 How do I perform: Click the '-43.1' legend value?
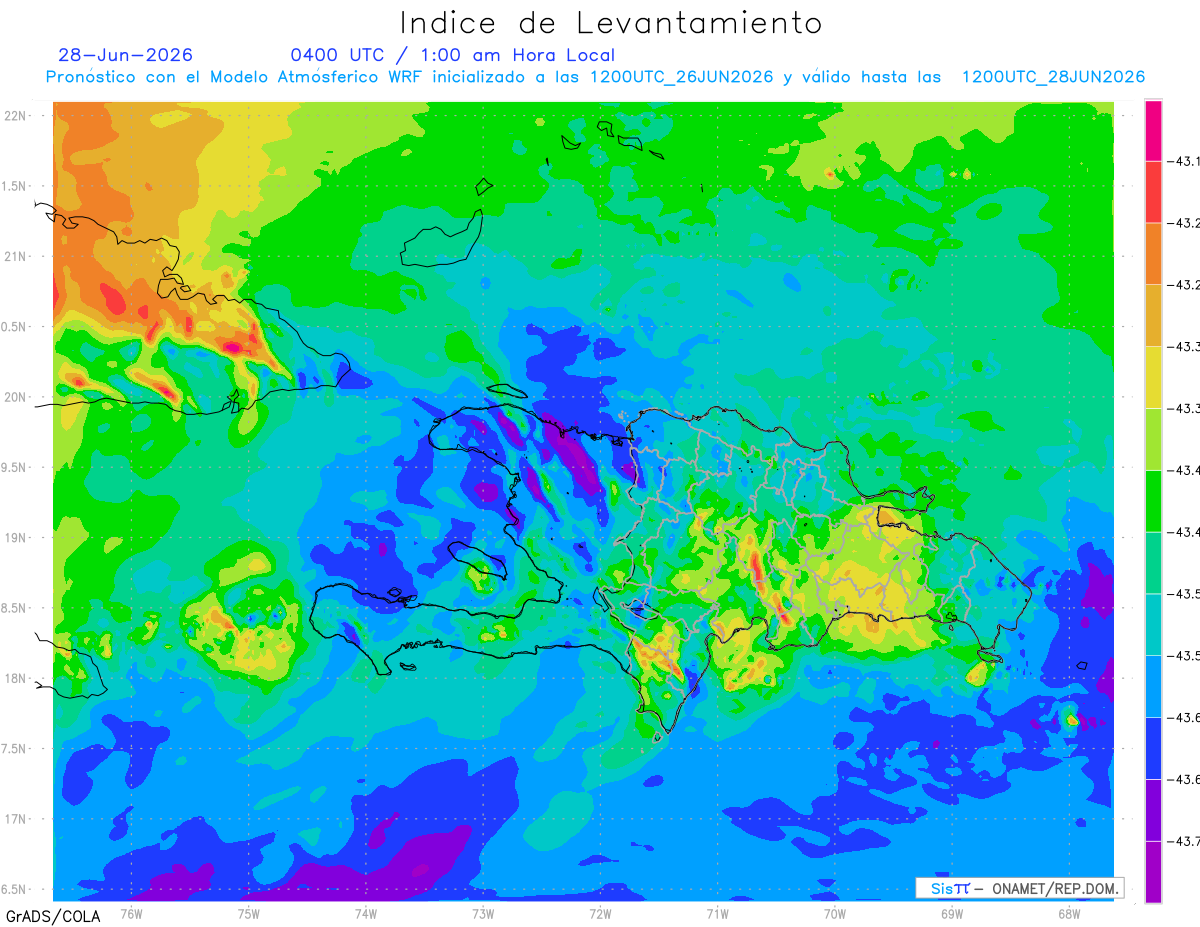(1185, 161)
